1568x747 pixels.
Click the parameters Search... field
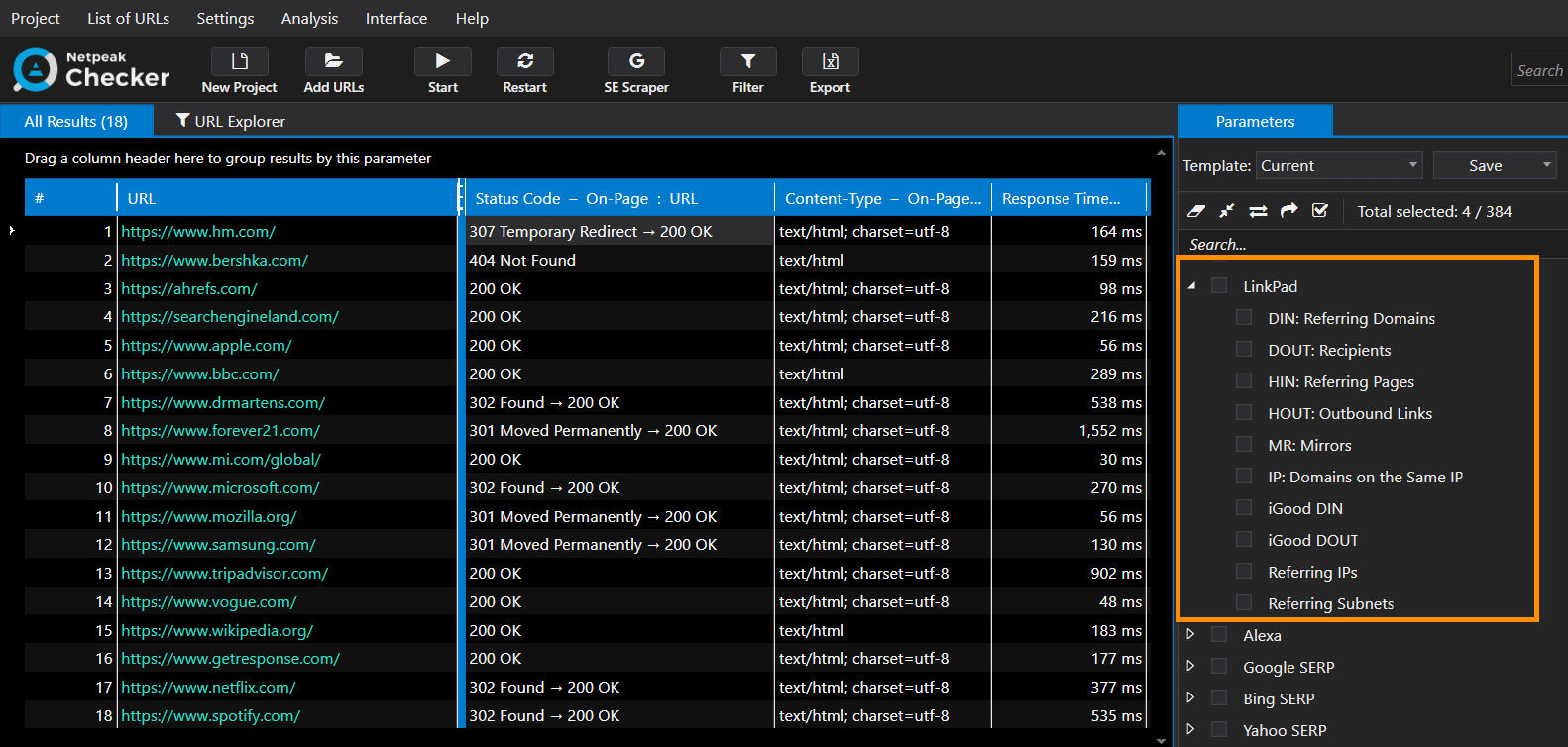(x=1373, y=244)
